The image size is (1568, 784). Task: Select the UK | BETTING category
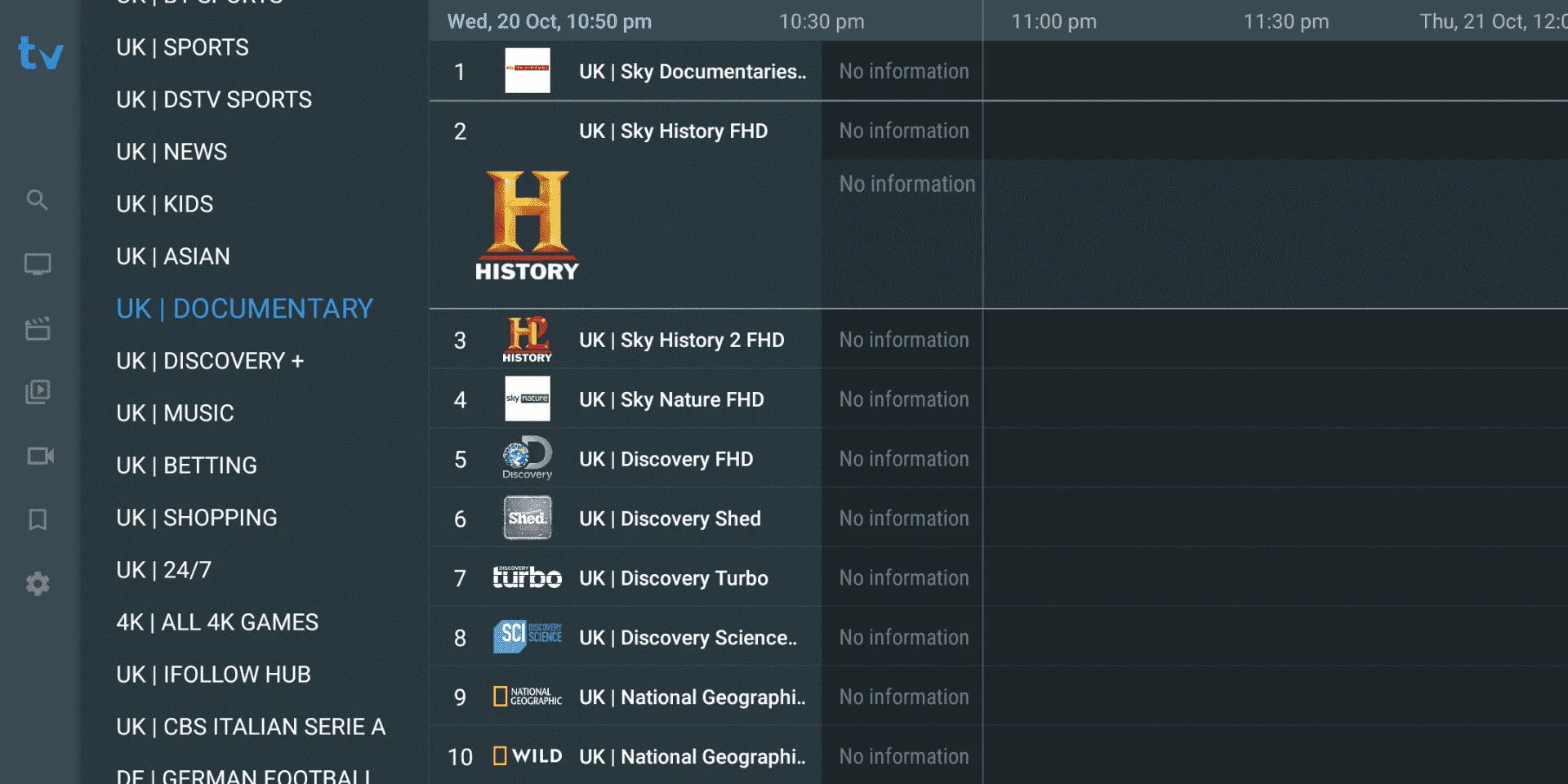pos(186,465)
